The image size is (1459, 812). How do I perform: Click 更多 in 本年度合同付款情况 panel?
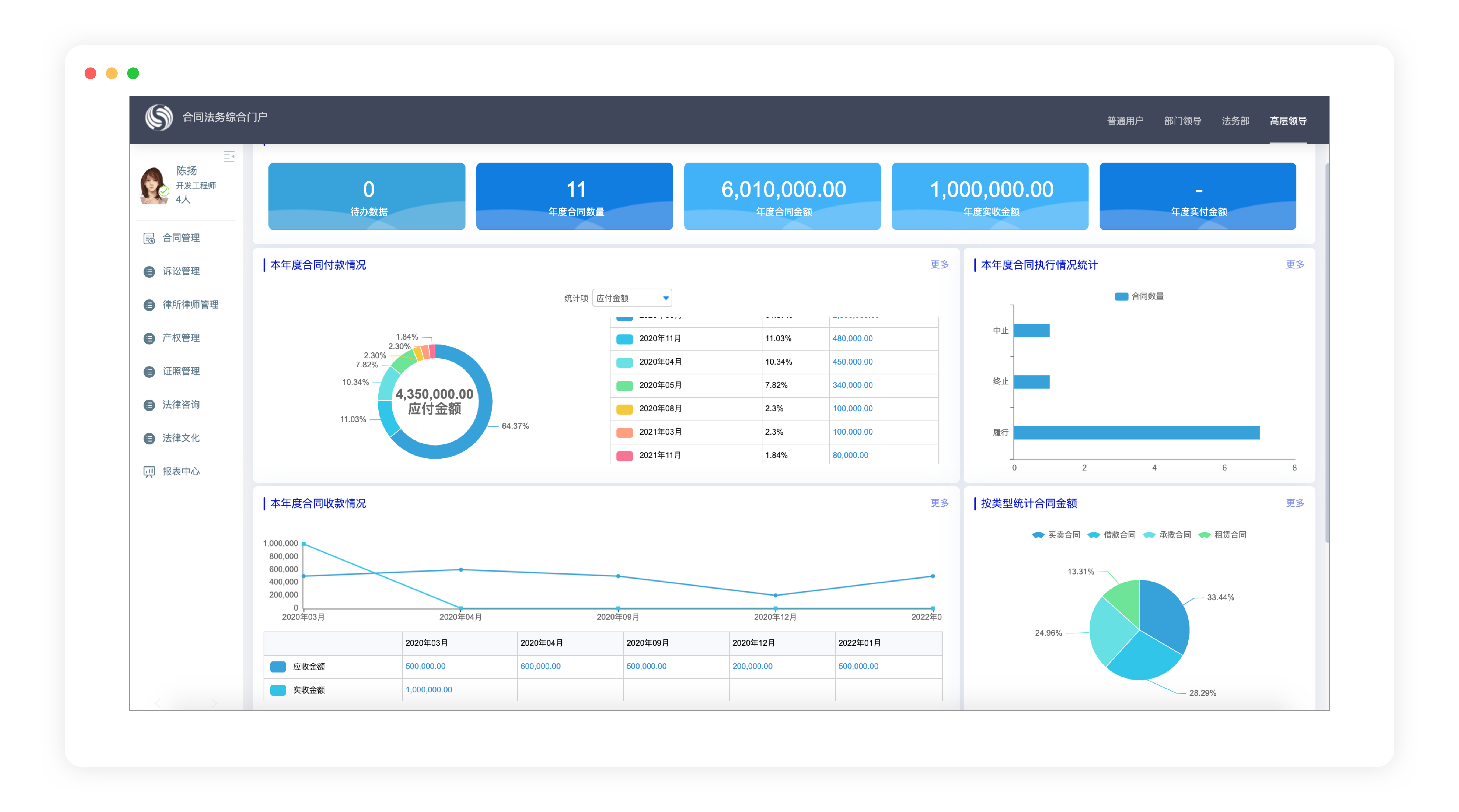(x=940, y=265)
